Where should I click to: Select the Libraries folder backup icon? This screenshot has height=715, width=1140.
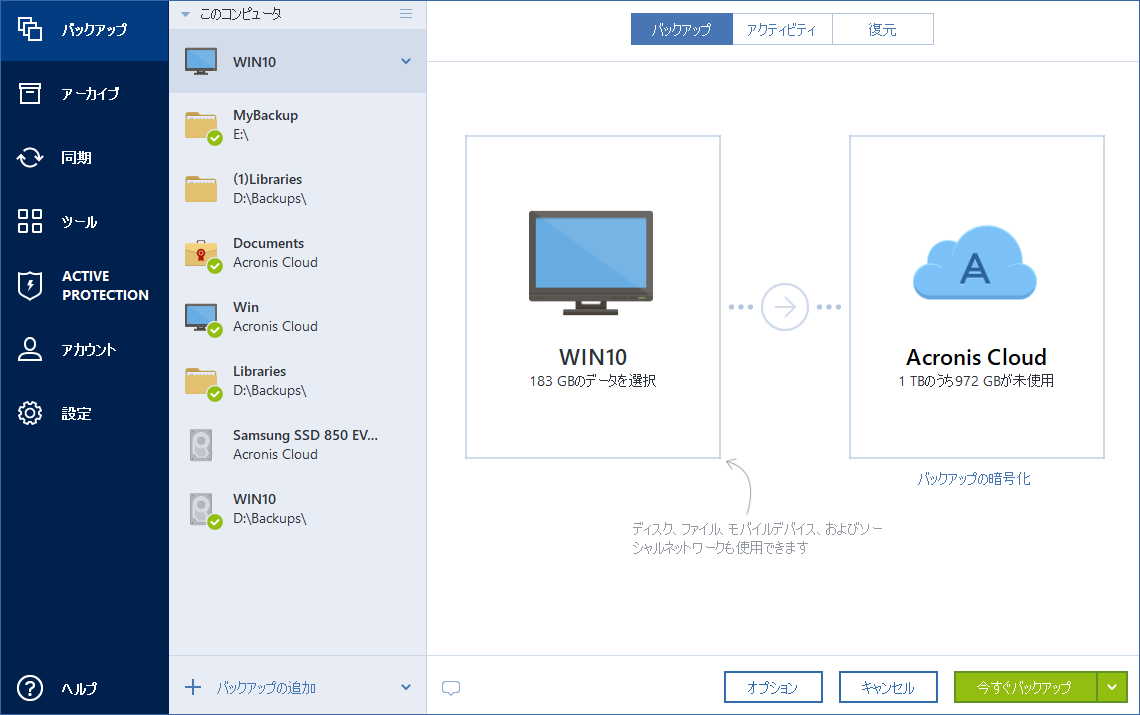(203, 383)
